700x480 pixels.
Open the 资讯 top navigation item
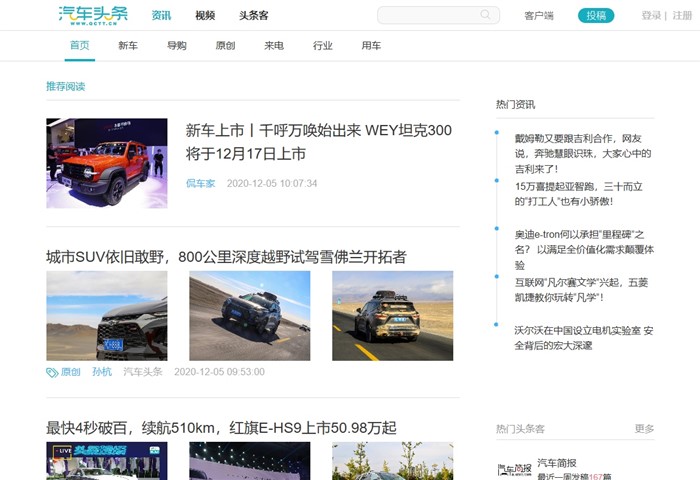161,16
